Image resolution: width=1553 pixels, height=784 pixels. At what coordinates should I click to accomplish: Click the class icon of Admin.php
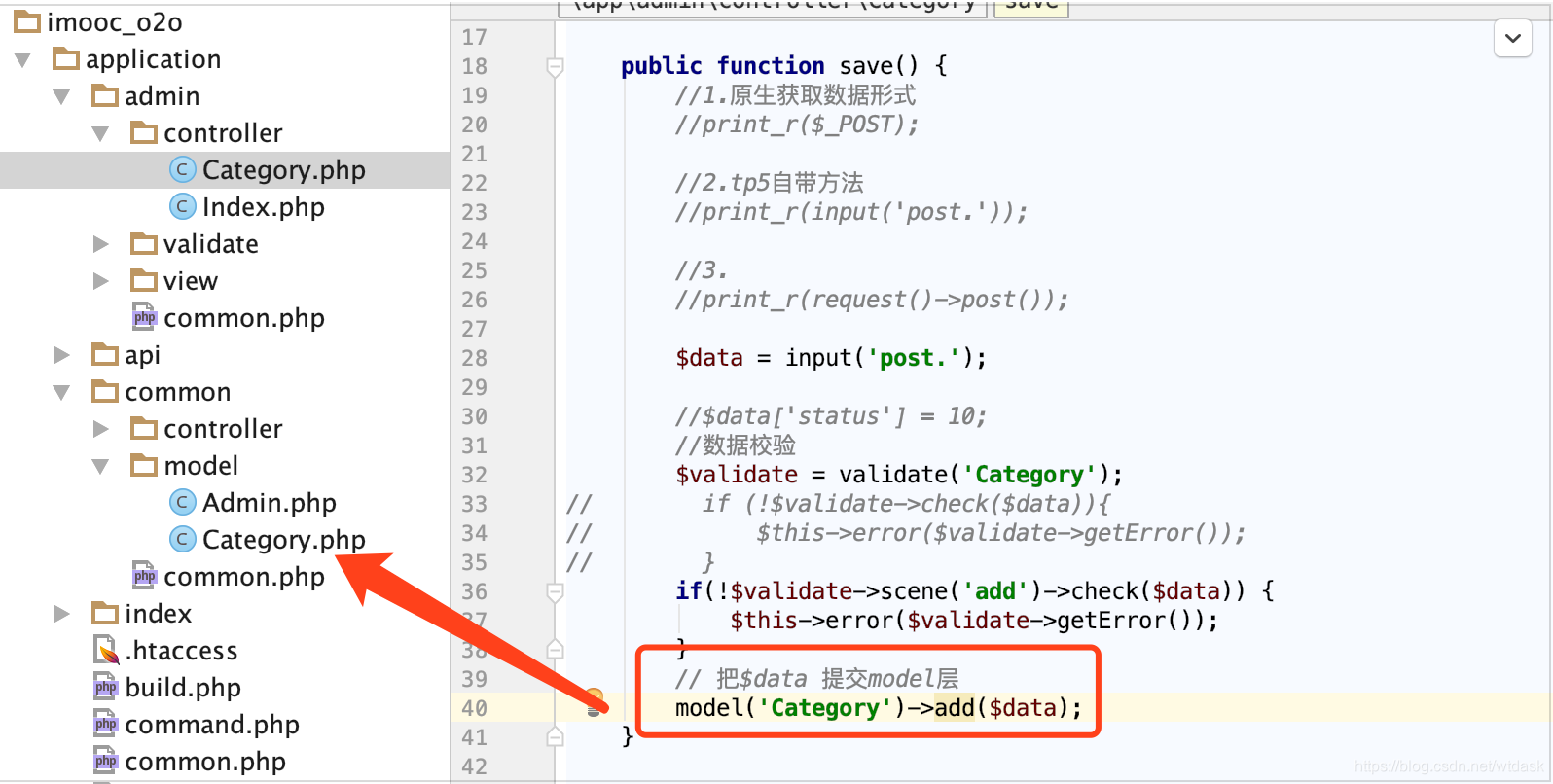[x=182, y=502]
